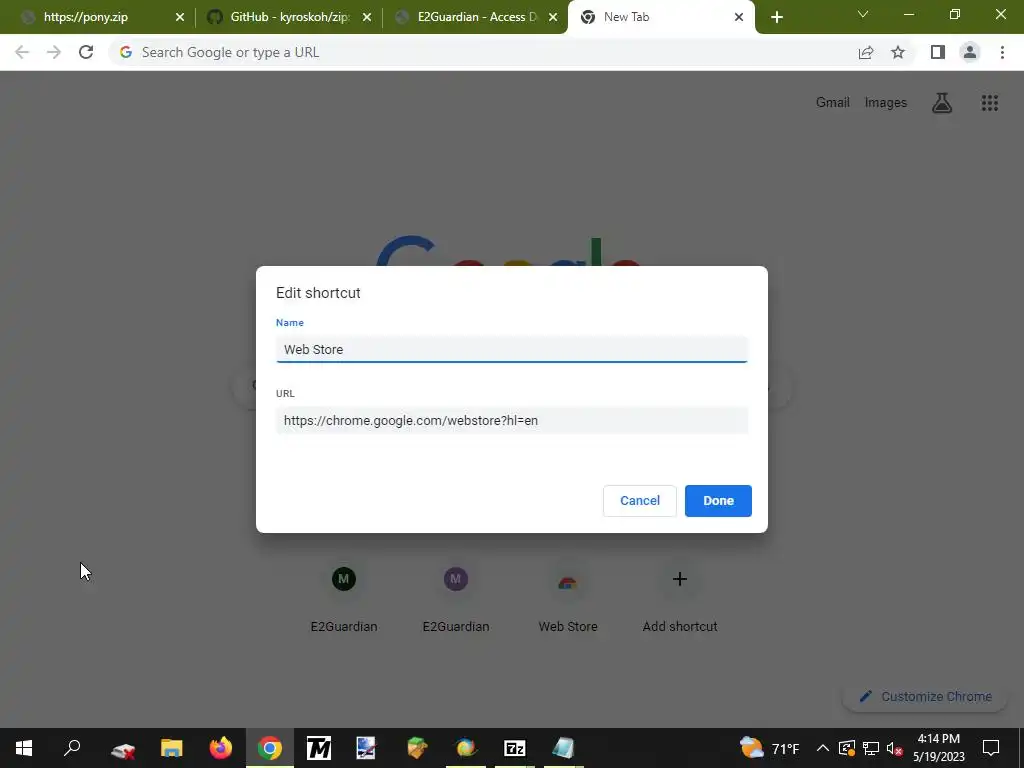Close the GitHub tab
This screenshot has width=1024, height=768.
pyautogui.click(x=367, y=17)
